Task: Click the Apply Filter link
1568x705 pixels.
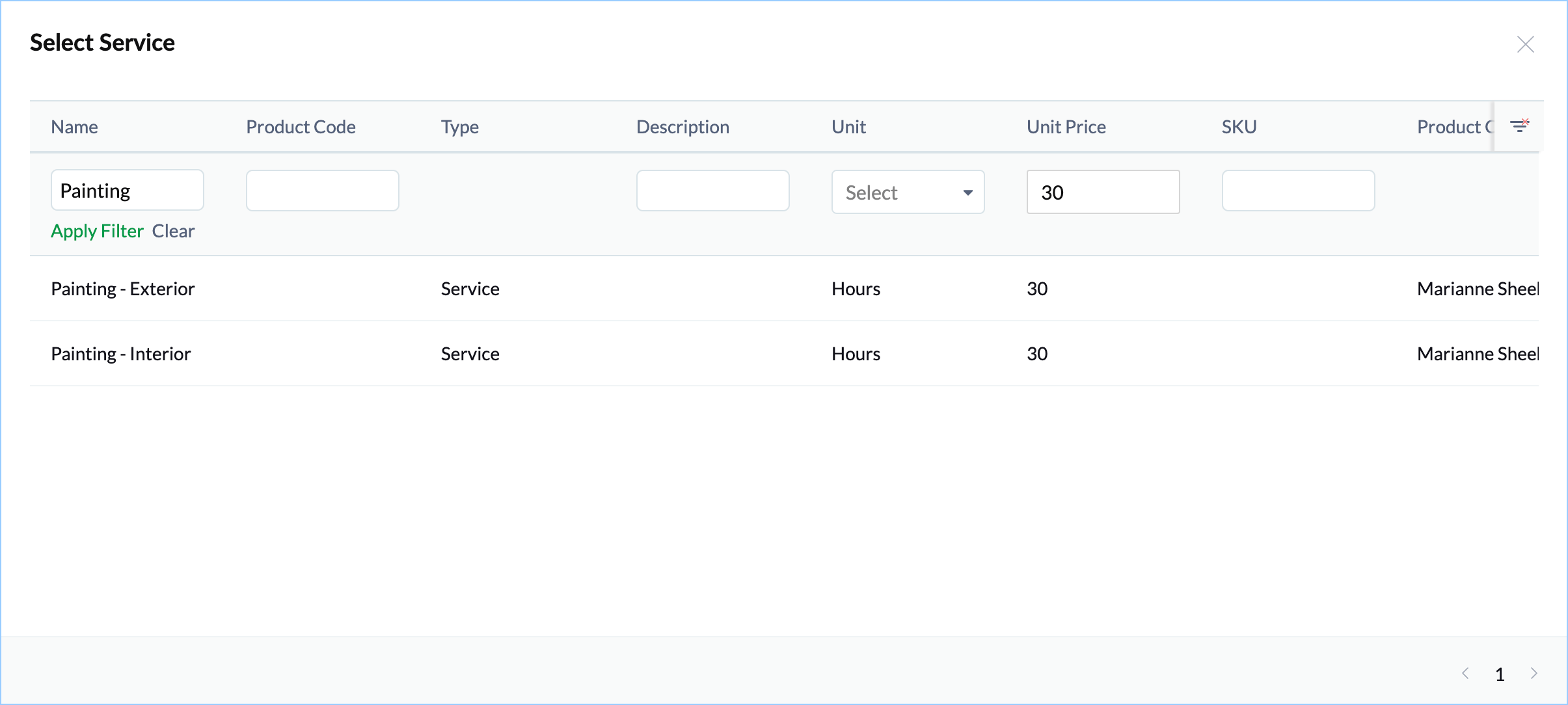Action: 97,231
